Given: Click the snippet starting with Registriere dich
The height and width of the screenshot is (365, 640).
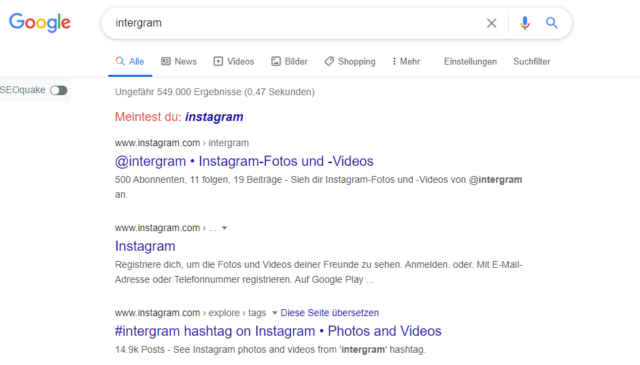Looking at the screenshot, I should coord(318,272).
